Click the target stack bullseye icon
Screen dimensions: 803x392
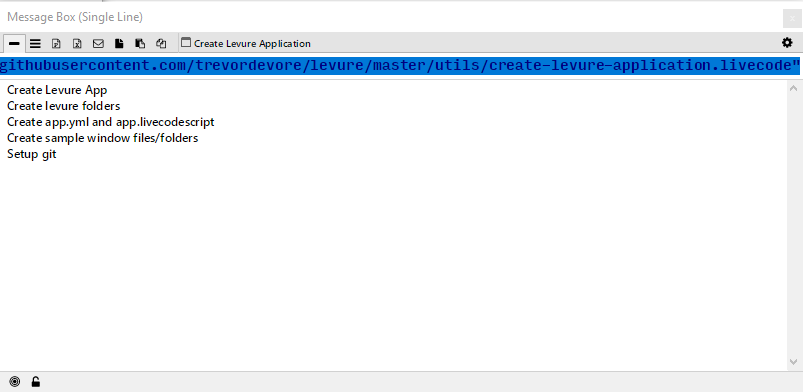[15, 381]
